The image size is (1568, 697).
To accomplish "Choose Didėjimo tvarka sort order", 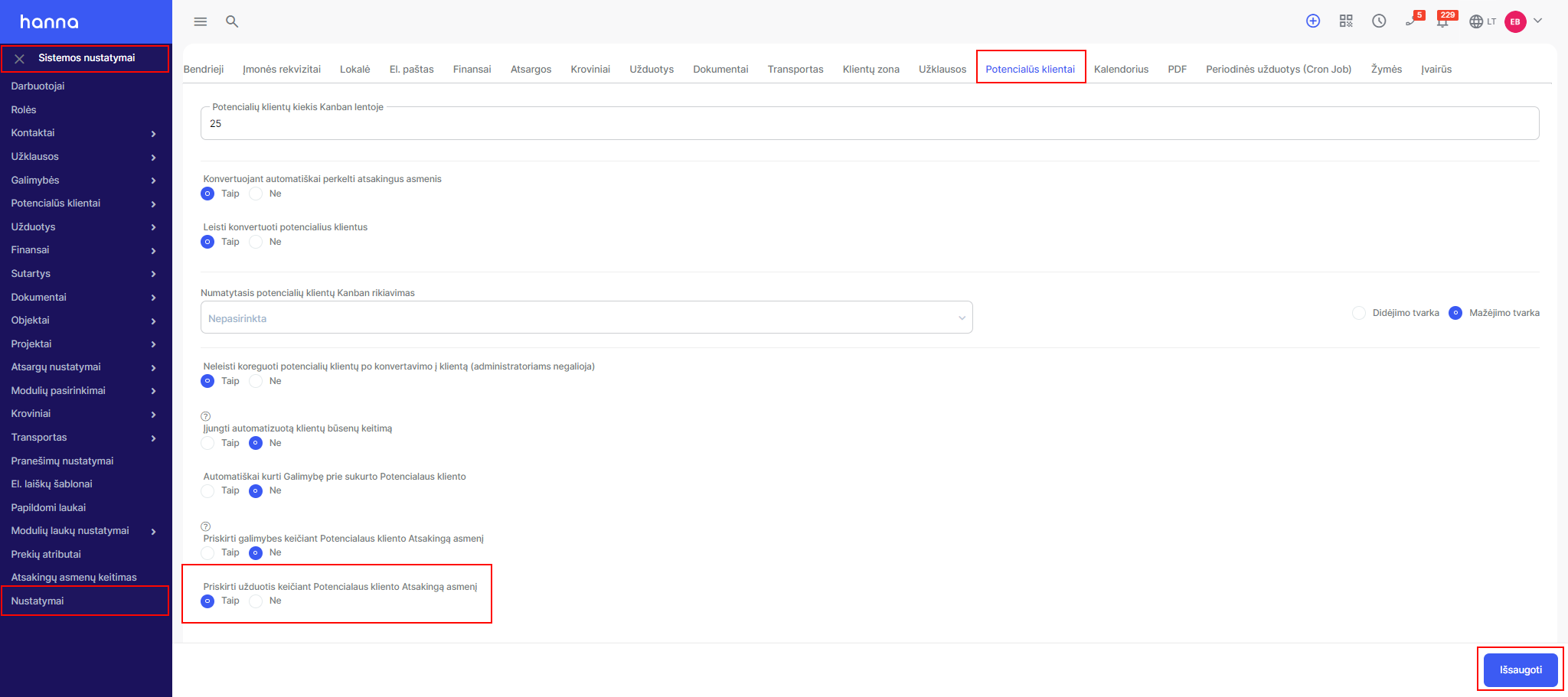I will coord(1359,313).
